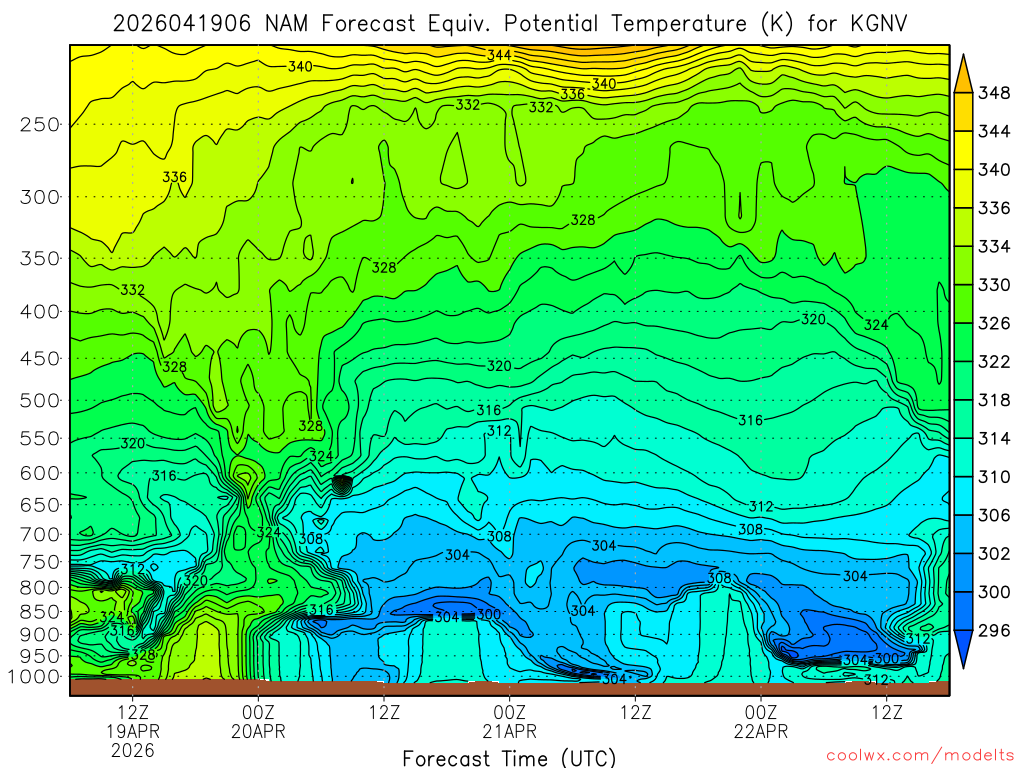Screen dimensions: 1024x768
Task: Click the colorbar legend value 306
Action: pyautogui.click(x=994, y=515)
